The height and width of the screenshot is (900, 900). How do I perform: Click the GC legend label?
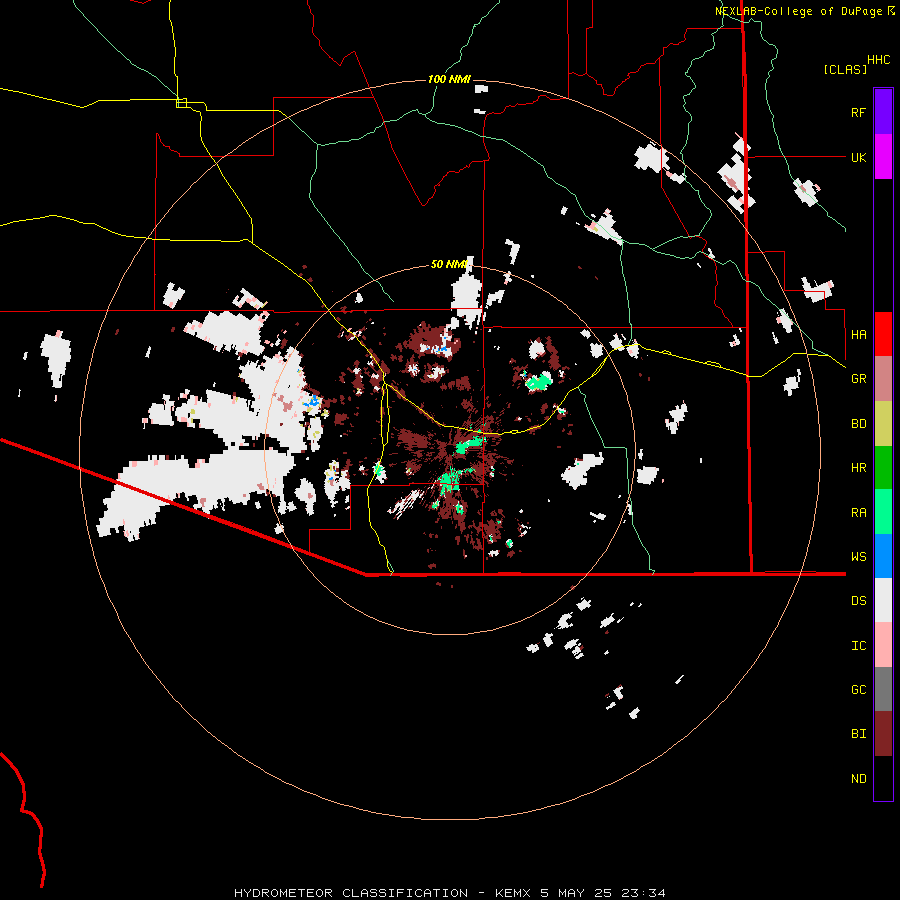(858, 689)
